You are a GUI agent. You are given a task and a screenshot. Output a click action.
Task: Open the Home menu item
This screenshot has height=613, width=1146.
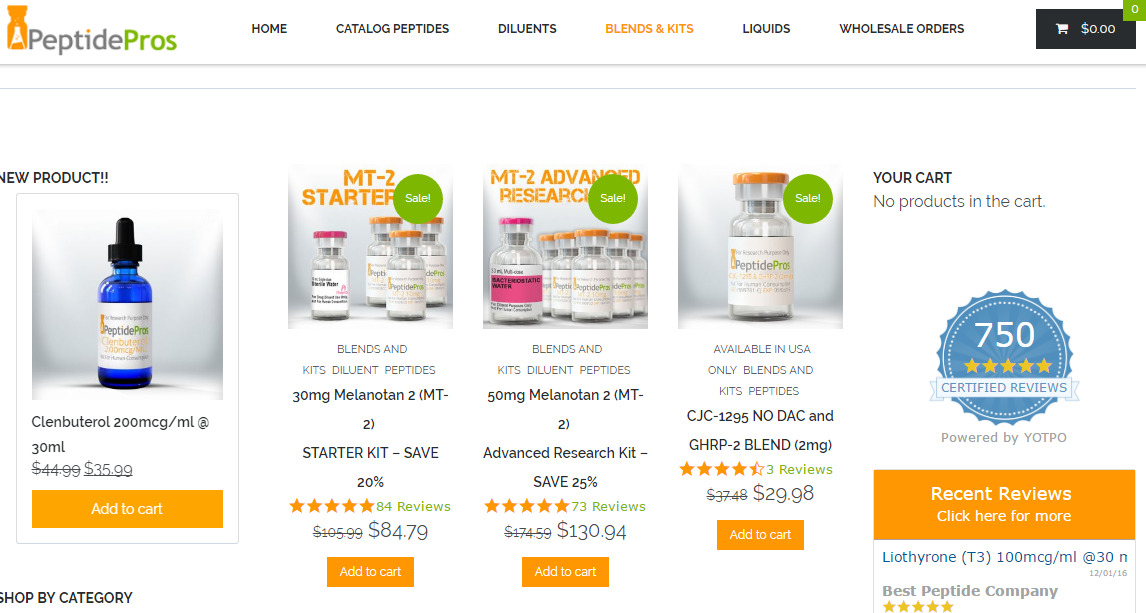(x=269, y=29)
